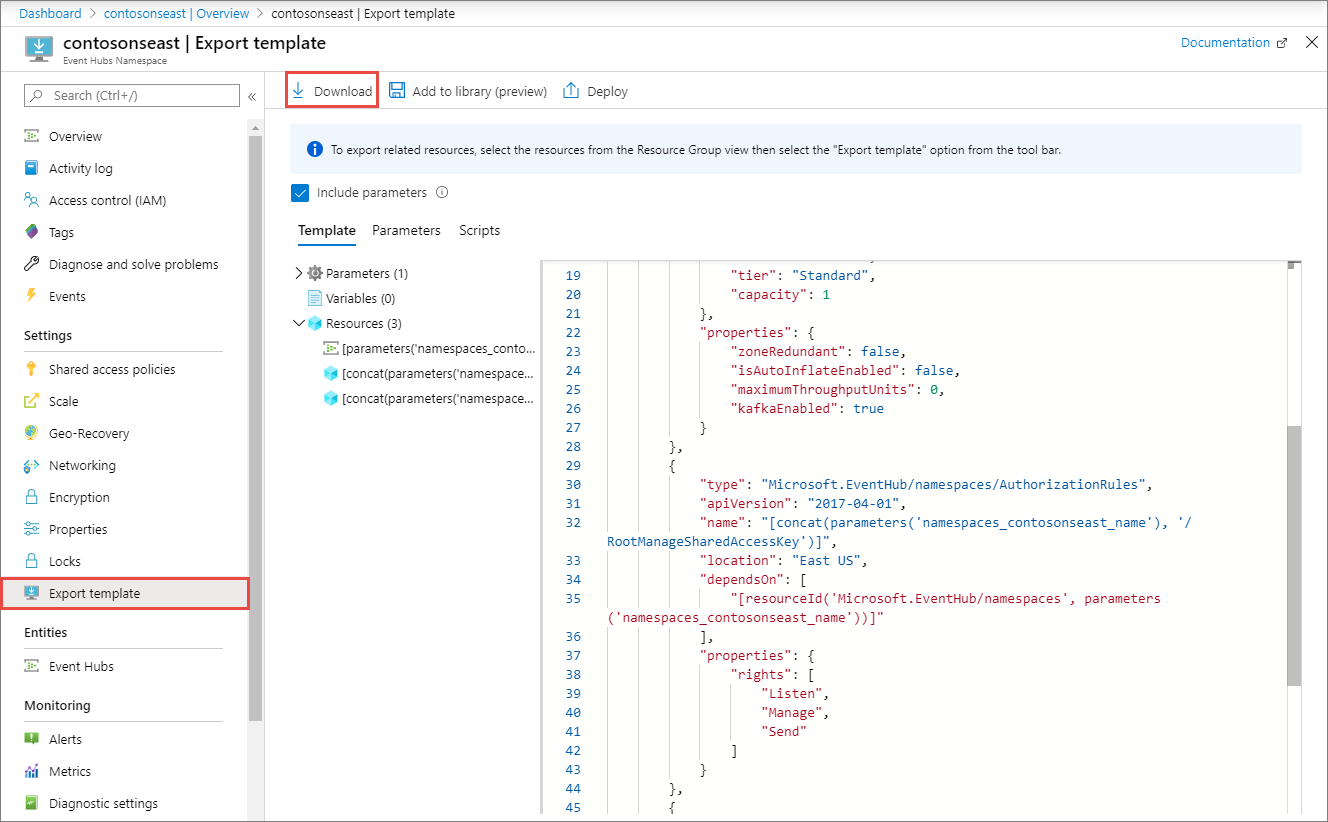This screenshot has width=1328, height=822.
Task: Open Shared access policies key icon
Action: coord(32,369)
